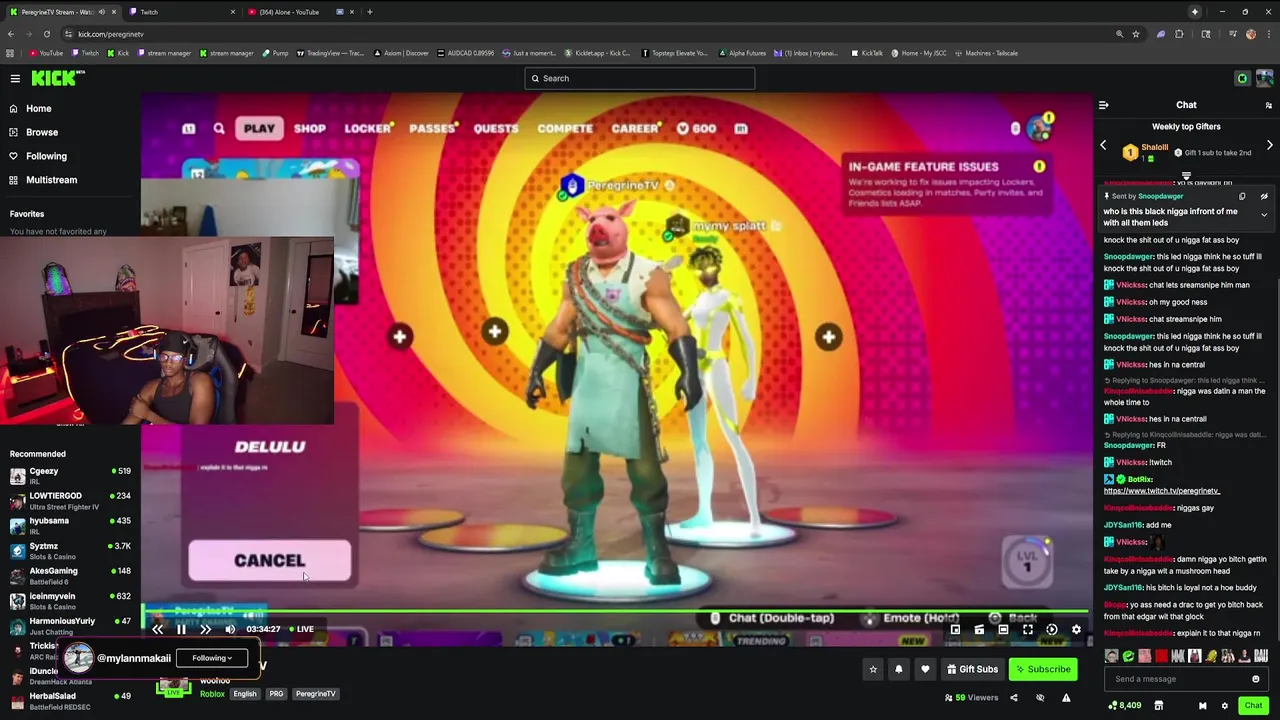Mute the player volume

(x=230, y=629)
